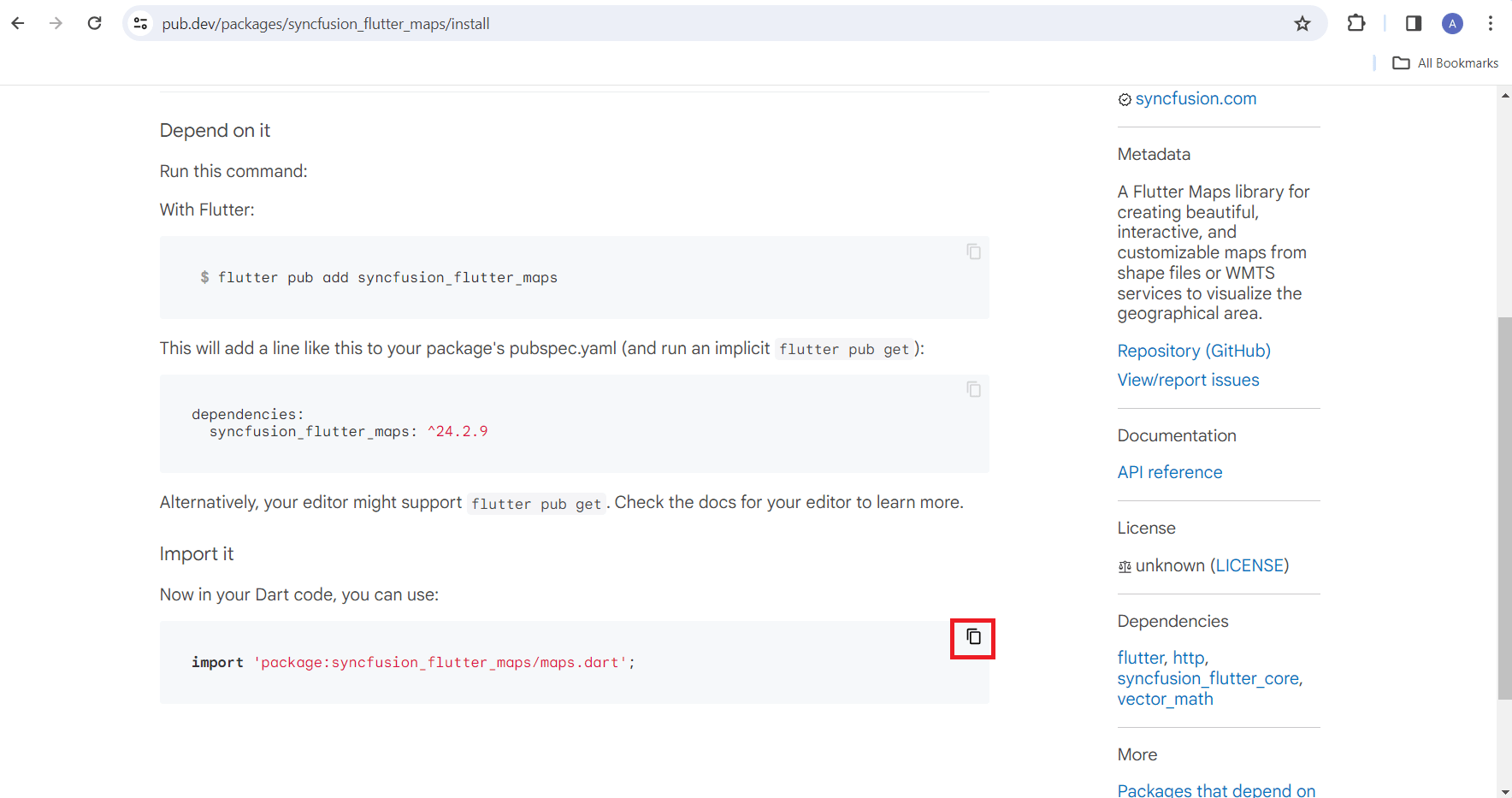Open the All Bookmarks folder
Image resolution: width=1512 pixels, height=798 pixels.
pyautogui.click(x=1445, y=63)
